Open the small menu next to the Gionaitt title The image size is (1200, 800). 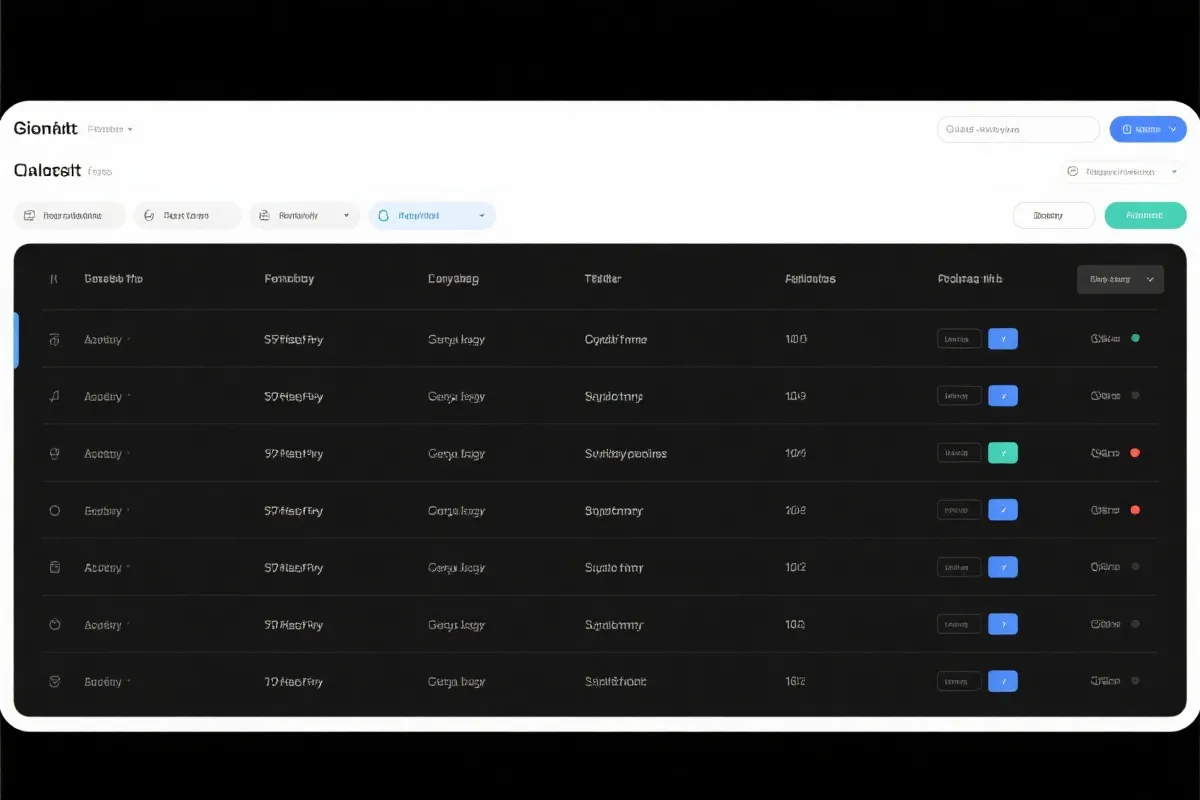pos(130,129)
